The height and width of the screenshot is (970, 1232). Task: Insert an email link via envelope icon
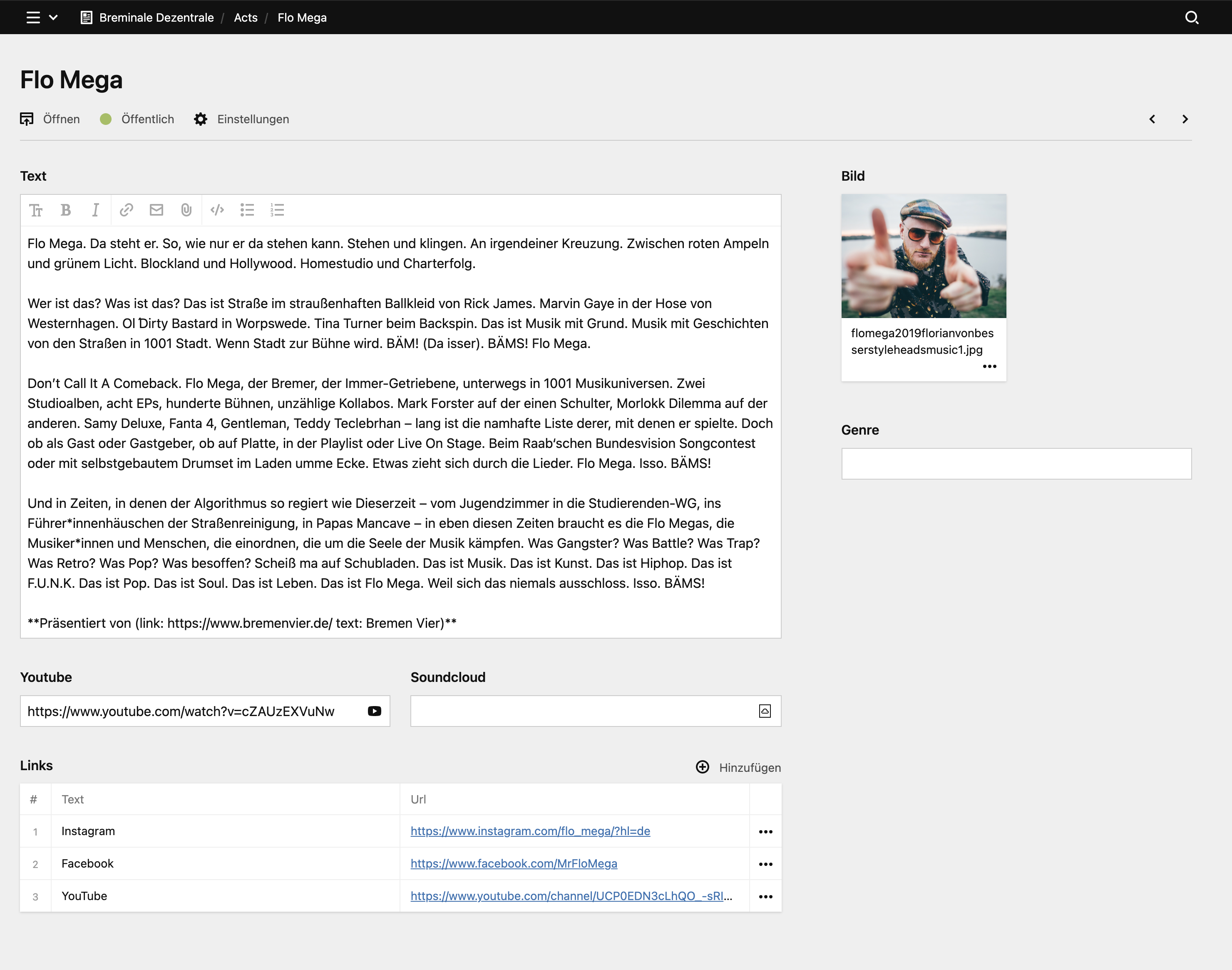[156, 210]
